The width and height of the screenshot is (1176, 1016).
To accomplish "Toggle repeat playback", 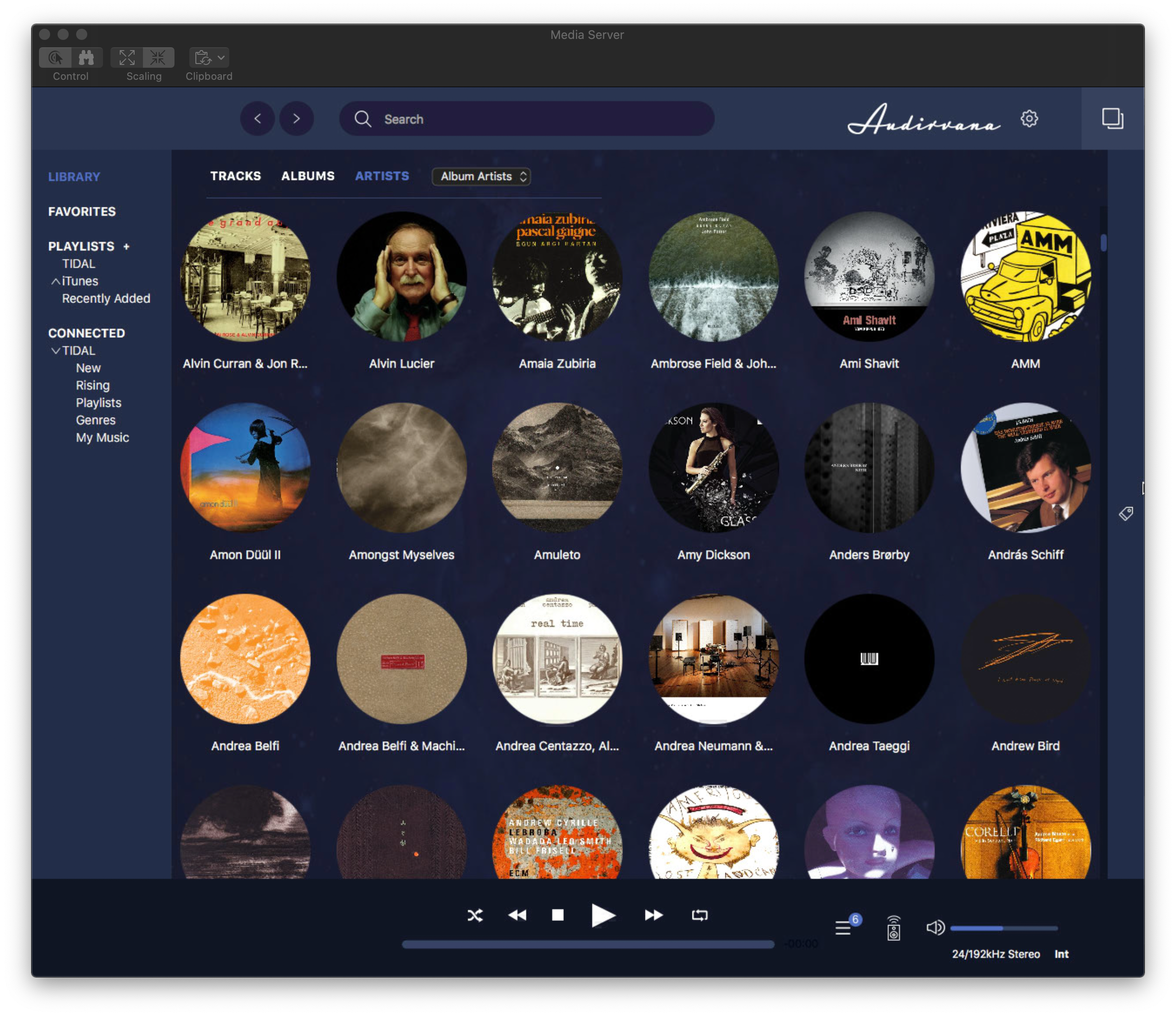I will (699, 915).
